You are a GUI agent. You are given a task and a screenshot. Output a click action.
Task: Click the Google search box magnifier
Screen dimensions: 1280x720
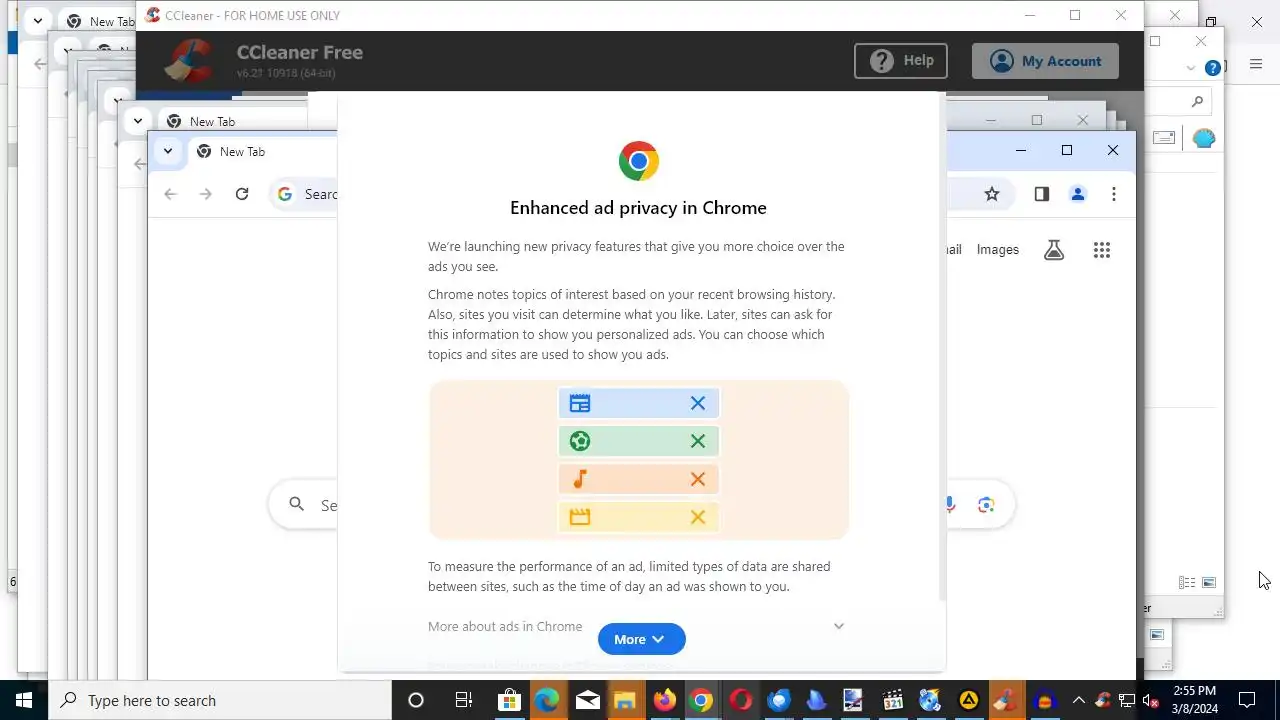point(296,505)
